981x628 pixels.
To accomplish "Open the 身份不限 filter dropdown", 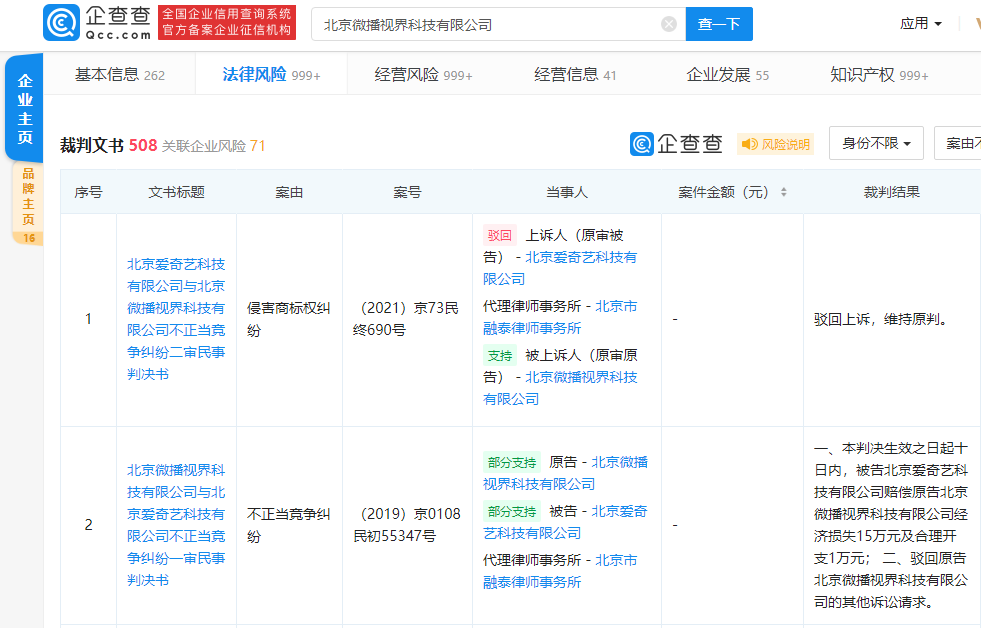I will [x=876, y=144].
